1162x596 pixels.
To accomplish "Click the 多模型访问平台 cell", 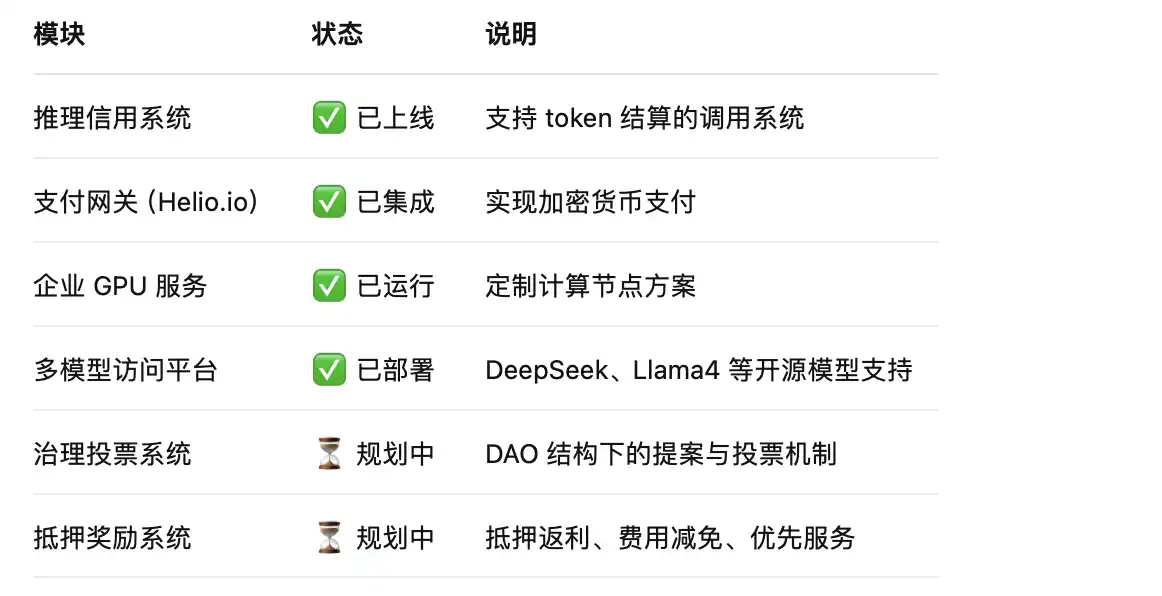I will point(125,371).
